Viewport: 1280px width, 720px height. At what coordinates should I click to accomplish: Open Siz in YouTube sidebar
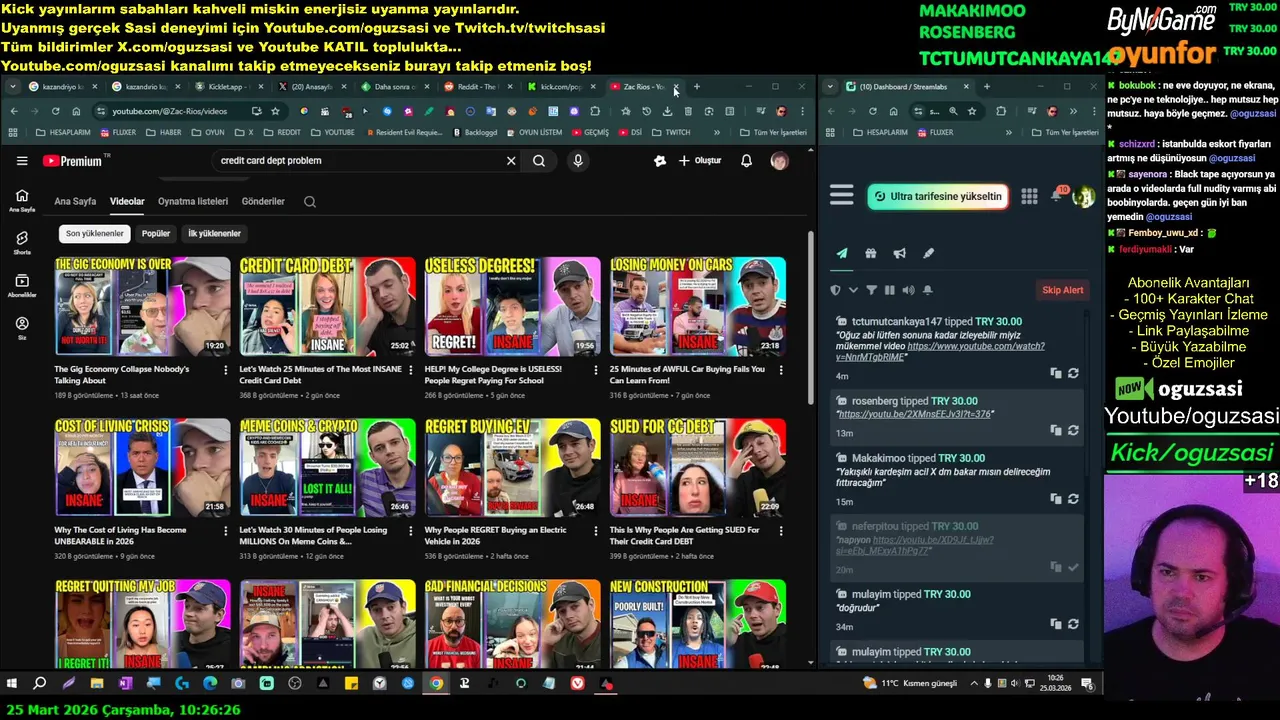22,329
